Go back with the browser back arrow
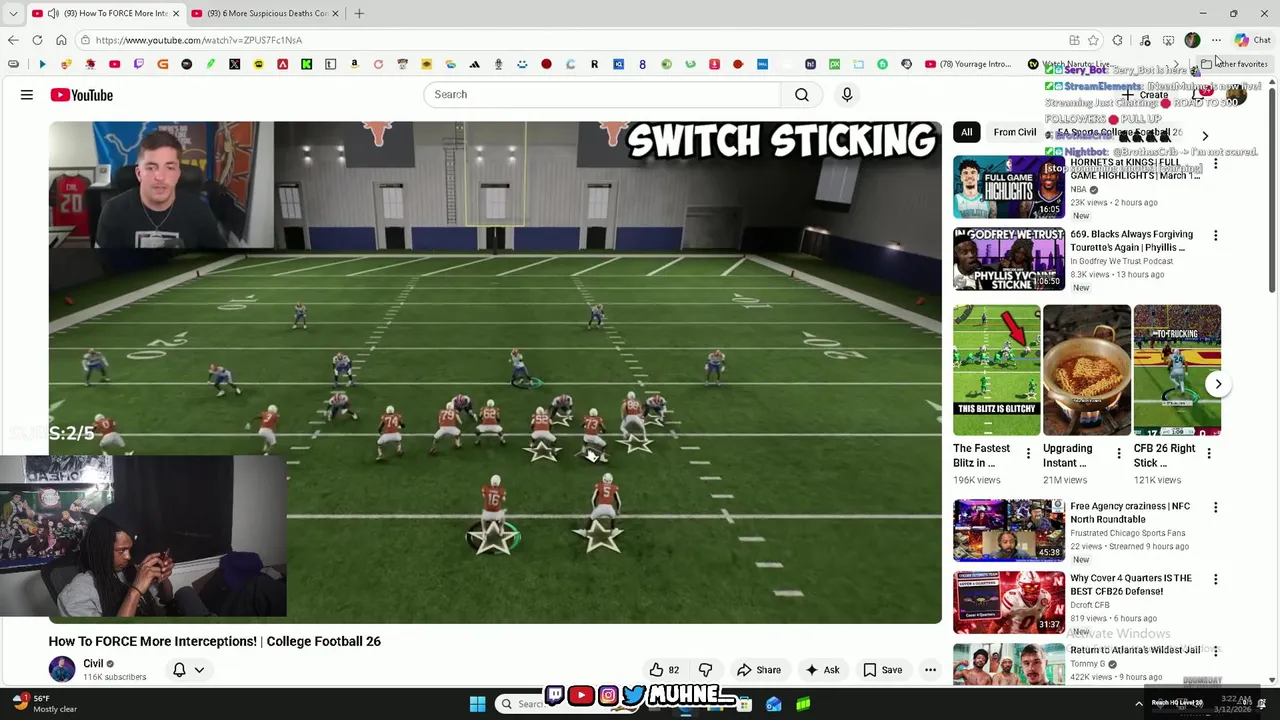Screen dimensions: 1280x720 pos(13,40)
